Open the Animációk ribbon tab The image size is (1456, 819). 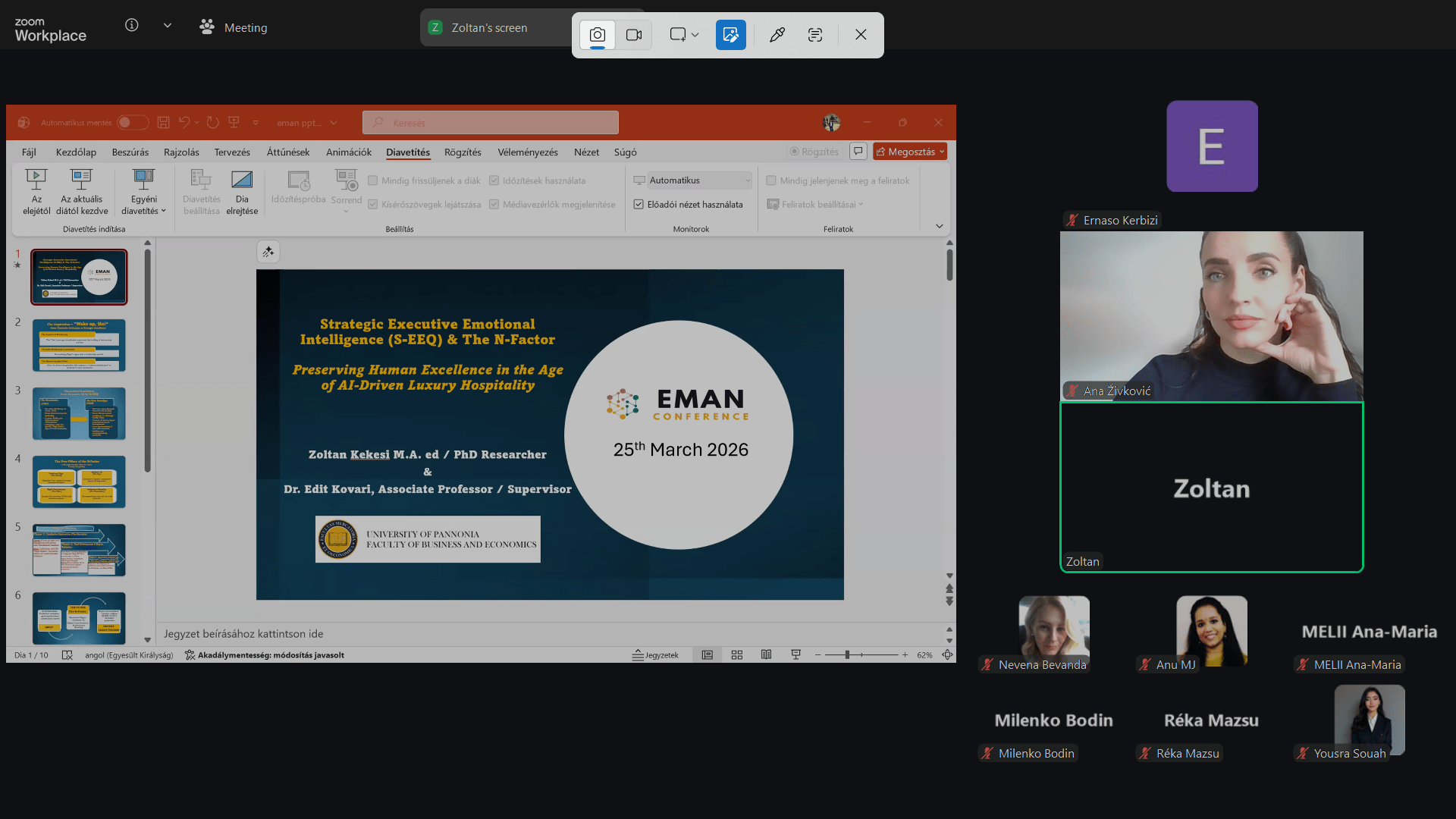tap(348, 152)
